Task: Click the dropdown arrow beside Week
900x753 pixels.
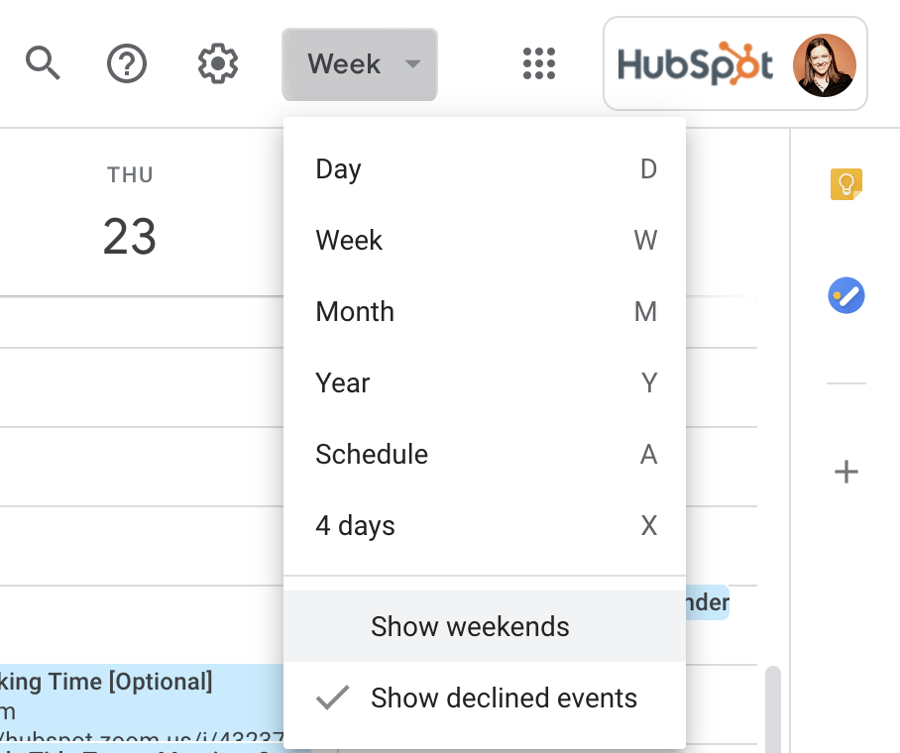Action: point(413,64)
